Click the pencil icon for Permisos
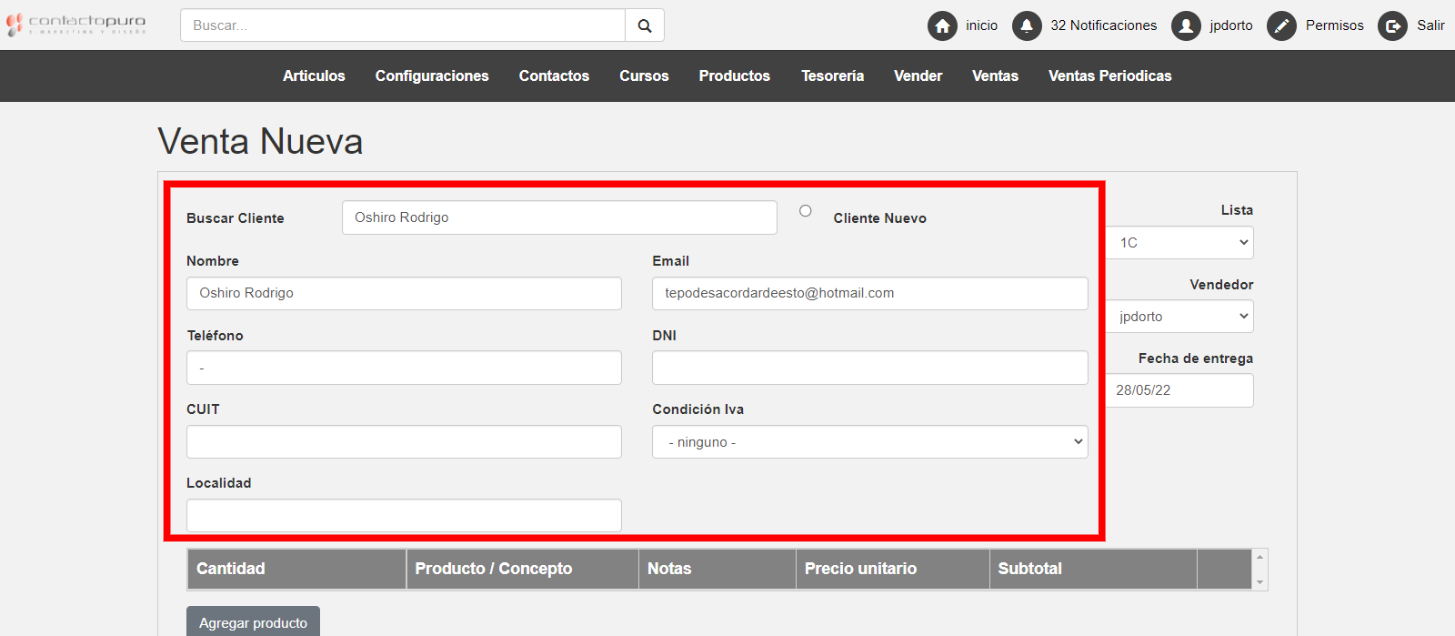The height and width of the screenshot is (636, 1455). click(1282, 26)
